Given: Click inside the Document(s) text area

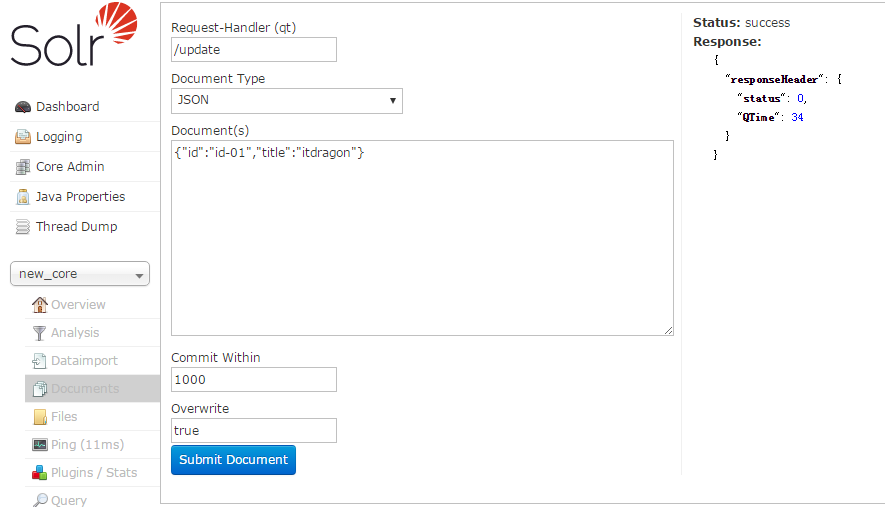Looking at the screenshot, I should [422, 238].
